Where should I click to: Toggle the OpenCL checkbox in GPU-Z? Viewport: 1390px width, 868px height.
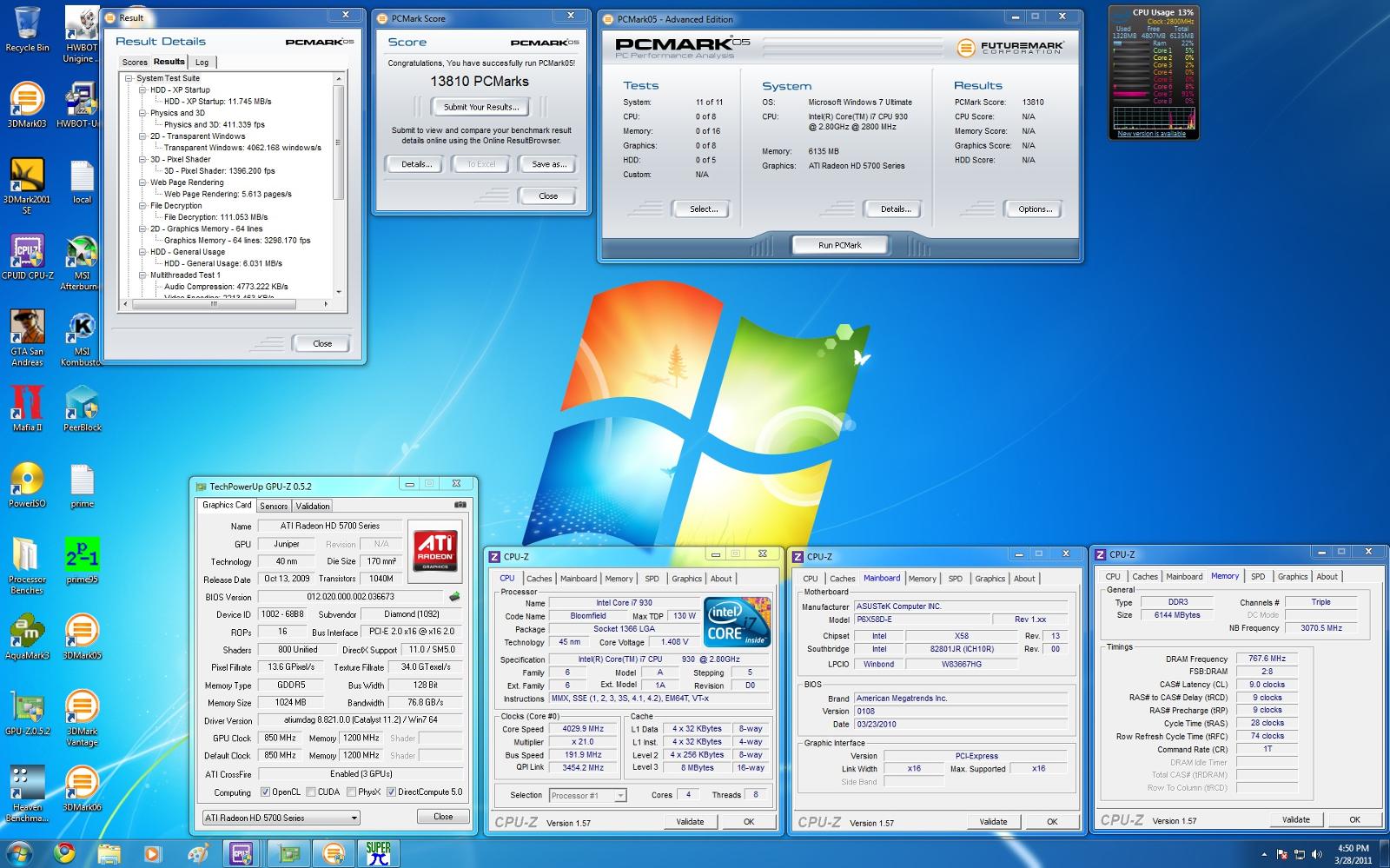click(x=266, y=792)
